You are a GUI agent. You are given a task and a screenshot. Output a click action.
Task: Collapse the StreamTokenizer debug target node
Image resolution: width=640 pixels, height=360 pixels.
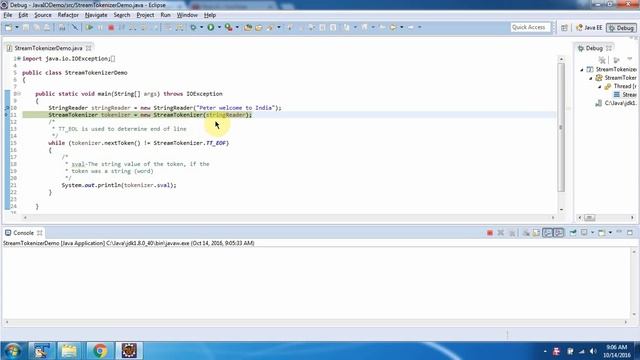point(591,78)
